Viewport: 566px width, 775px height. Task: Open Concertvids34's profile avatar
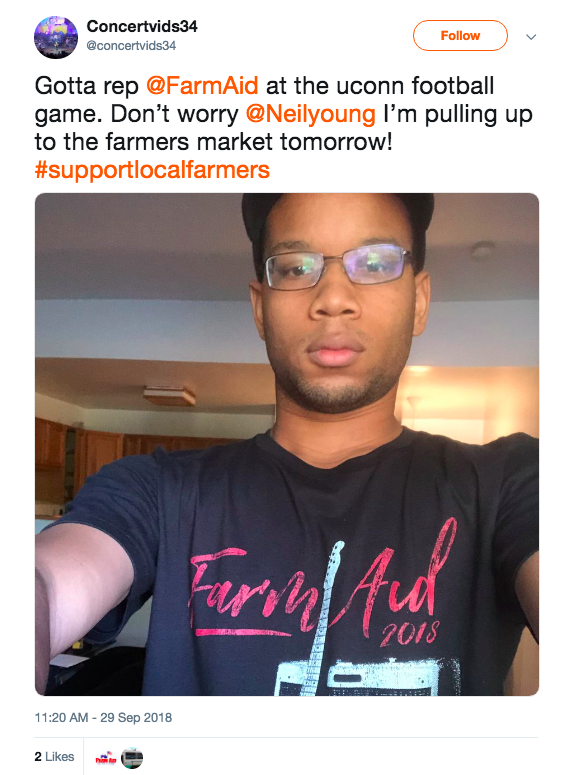tap(56, 37)
